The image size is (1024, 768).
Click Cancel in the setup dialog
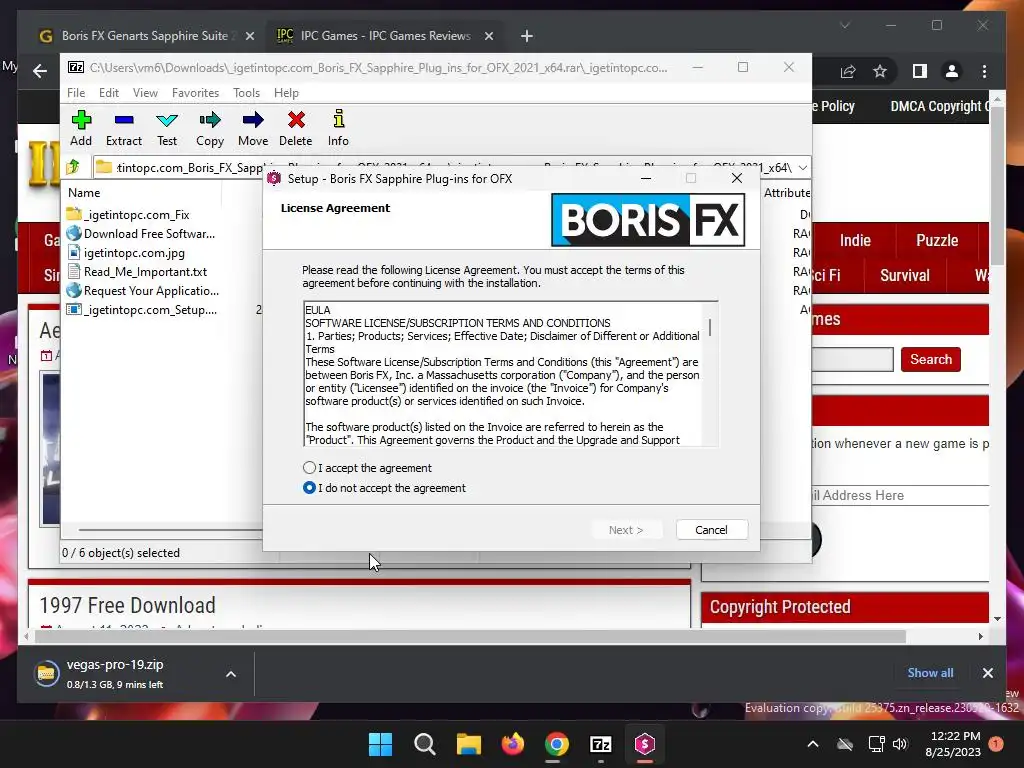(x=711, y=530)
